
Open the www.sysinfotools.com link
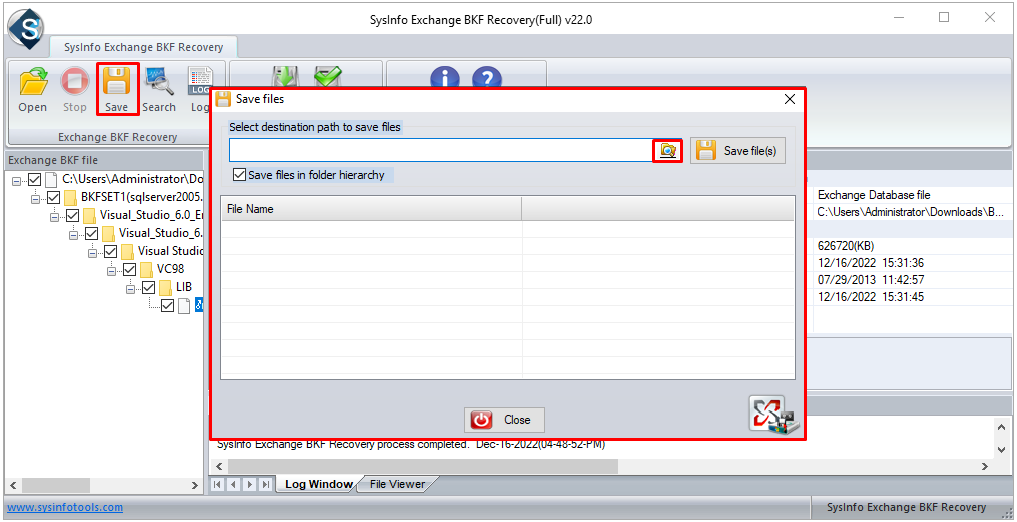[65, 508]
